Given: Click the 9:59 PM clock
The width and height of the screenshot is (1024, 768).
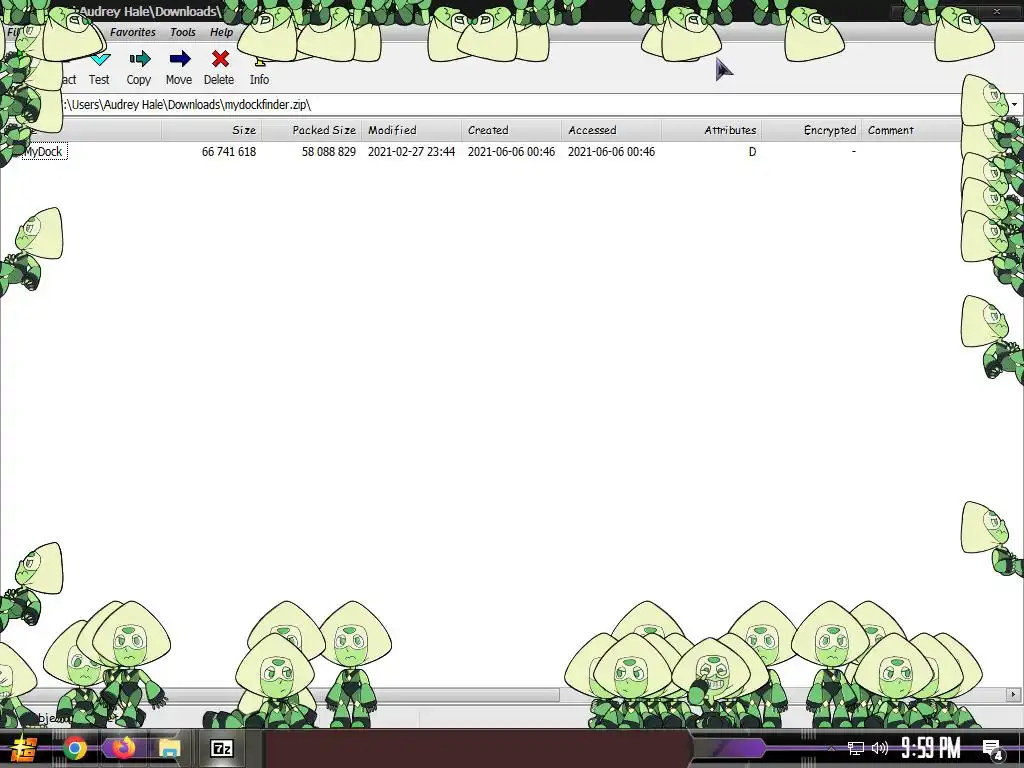Looking at the screenshot, I should [x=931, y=748].
